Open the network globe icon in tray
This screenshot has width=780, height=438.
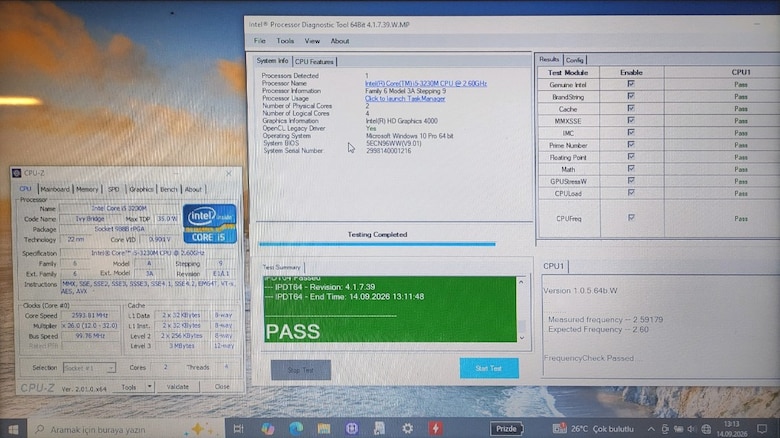(706, 429)
